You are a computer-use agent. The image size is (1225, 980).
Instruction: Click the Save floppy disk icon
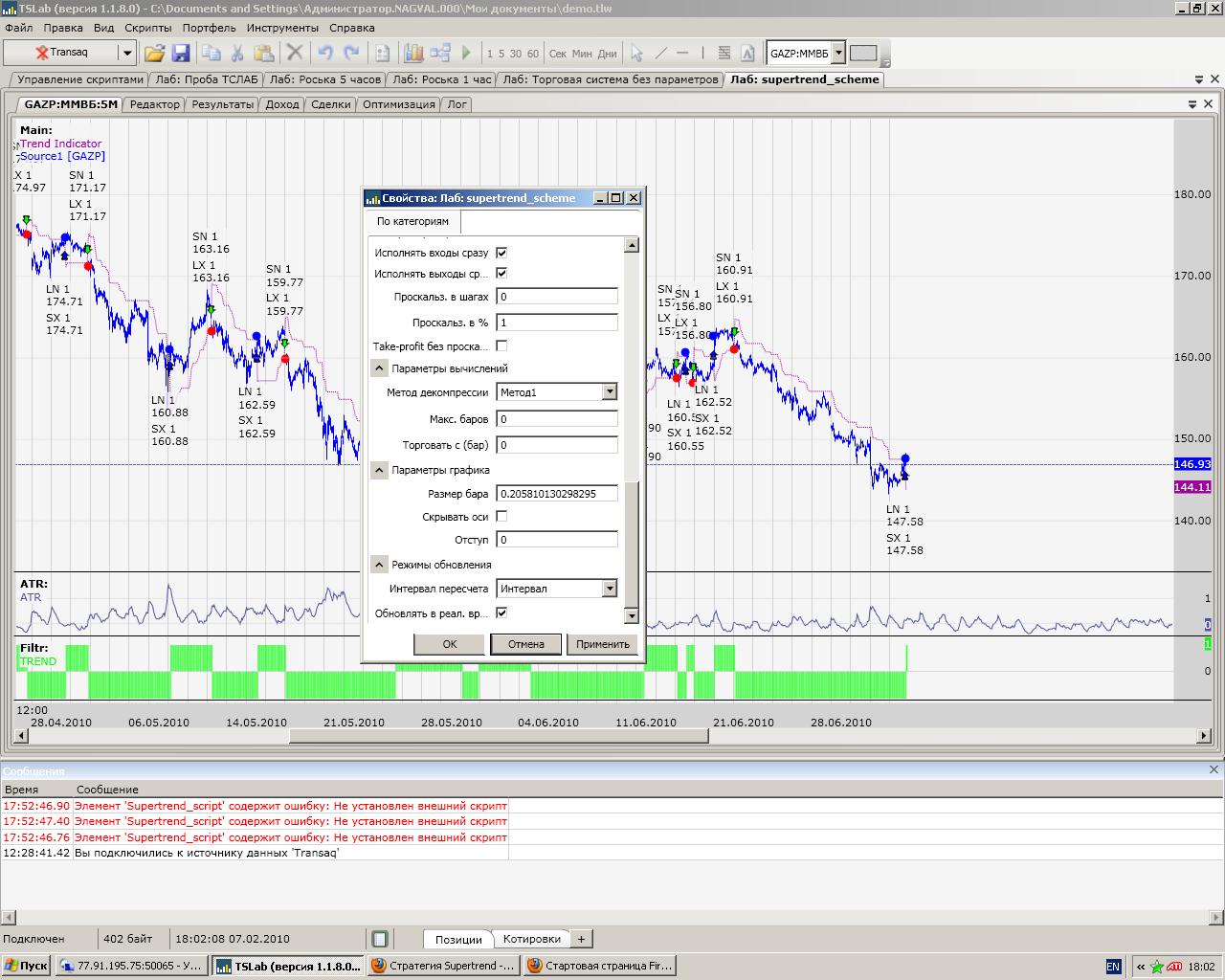click(180, 54)
